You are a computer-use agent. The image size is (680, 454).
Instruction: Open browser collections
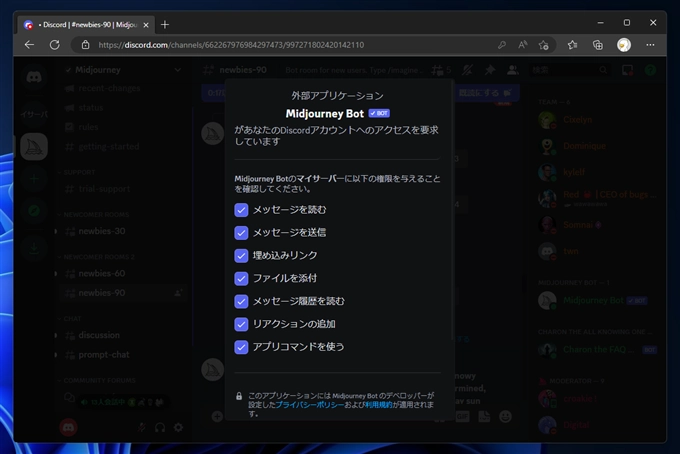[598, 45]
